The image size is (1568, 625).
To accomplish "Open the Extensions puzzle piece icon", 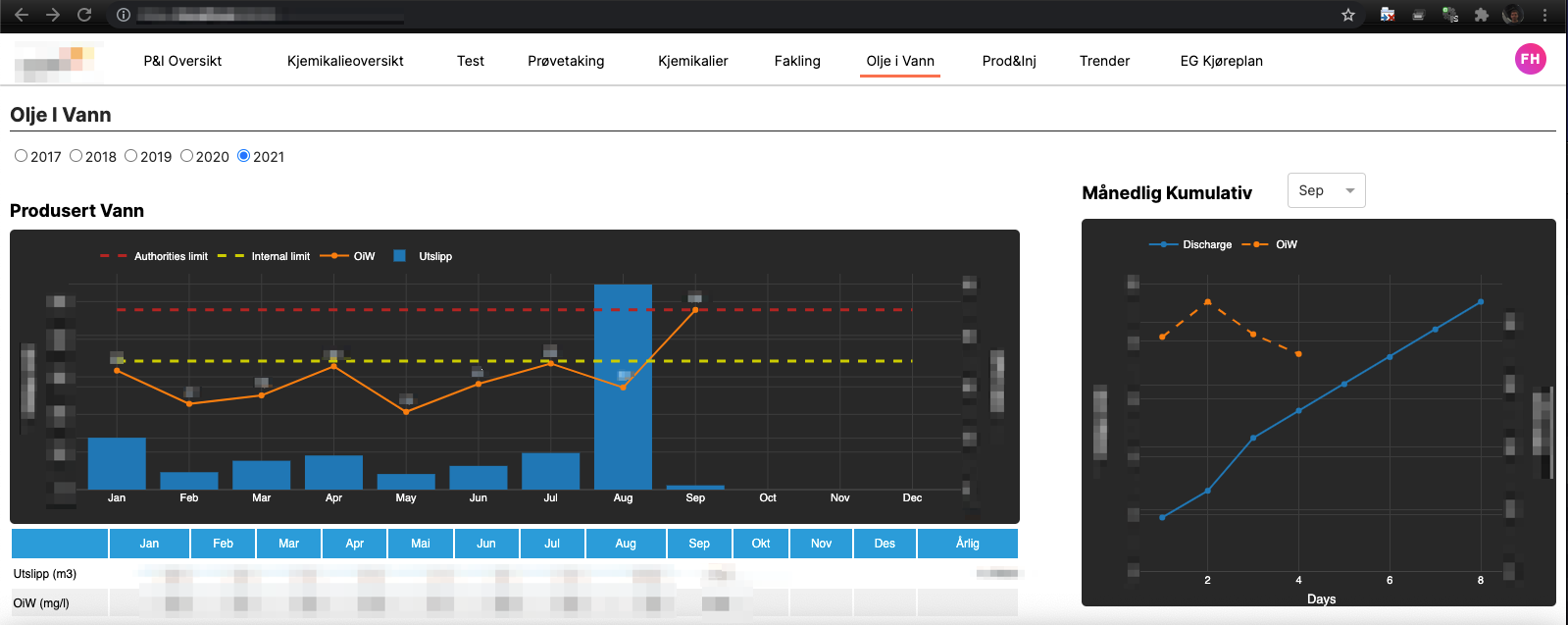I will 1482,15.
